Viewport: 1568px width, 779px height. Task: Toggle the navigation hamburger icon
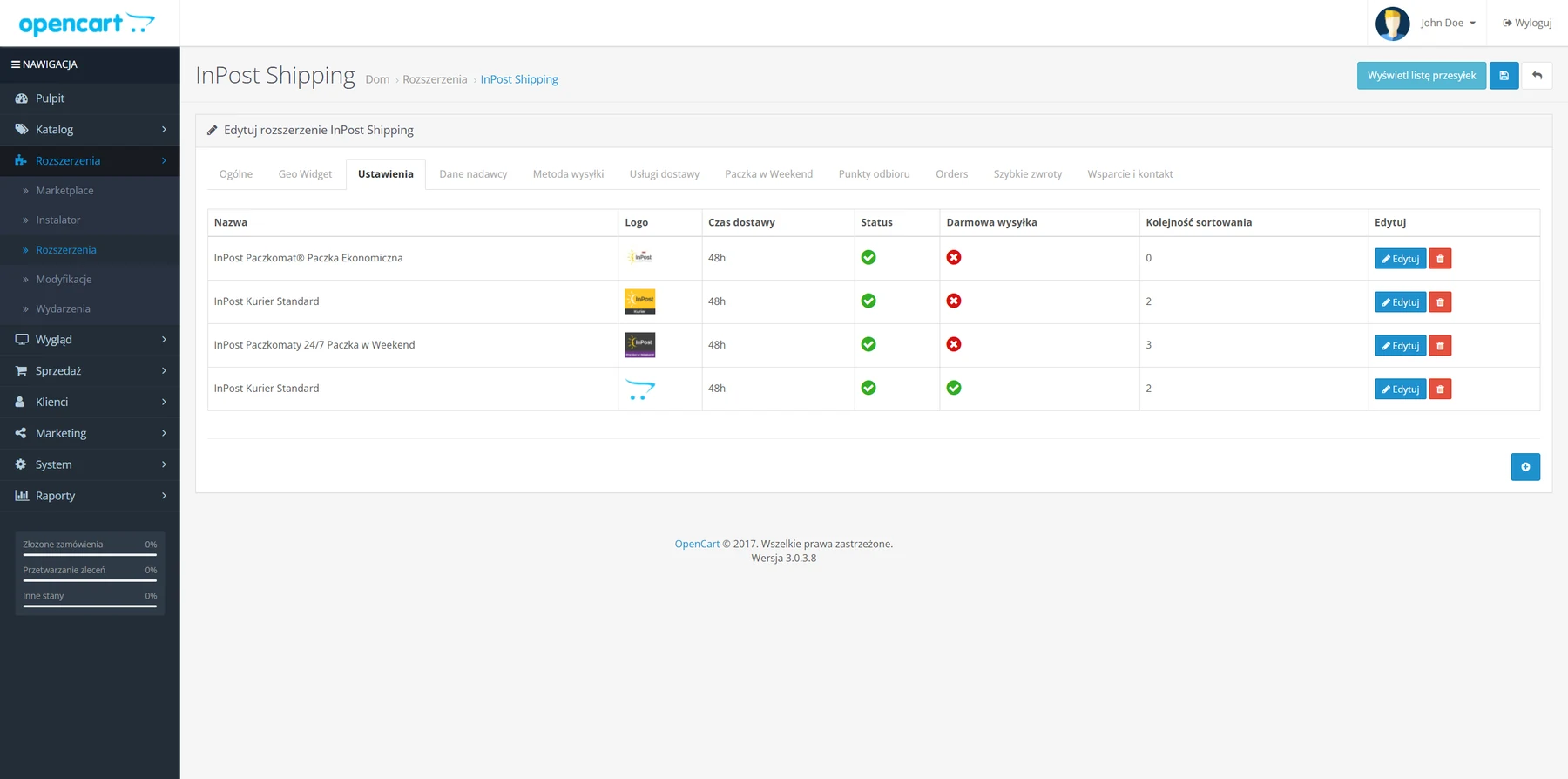tap(16, 64)
